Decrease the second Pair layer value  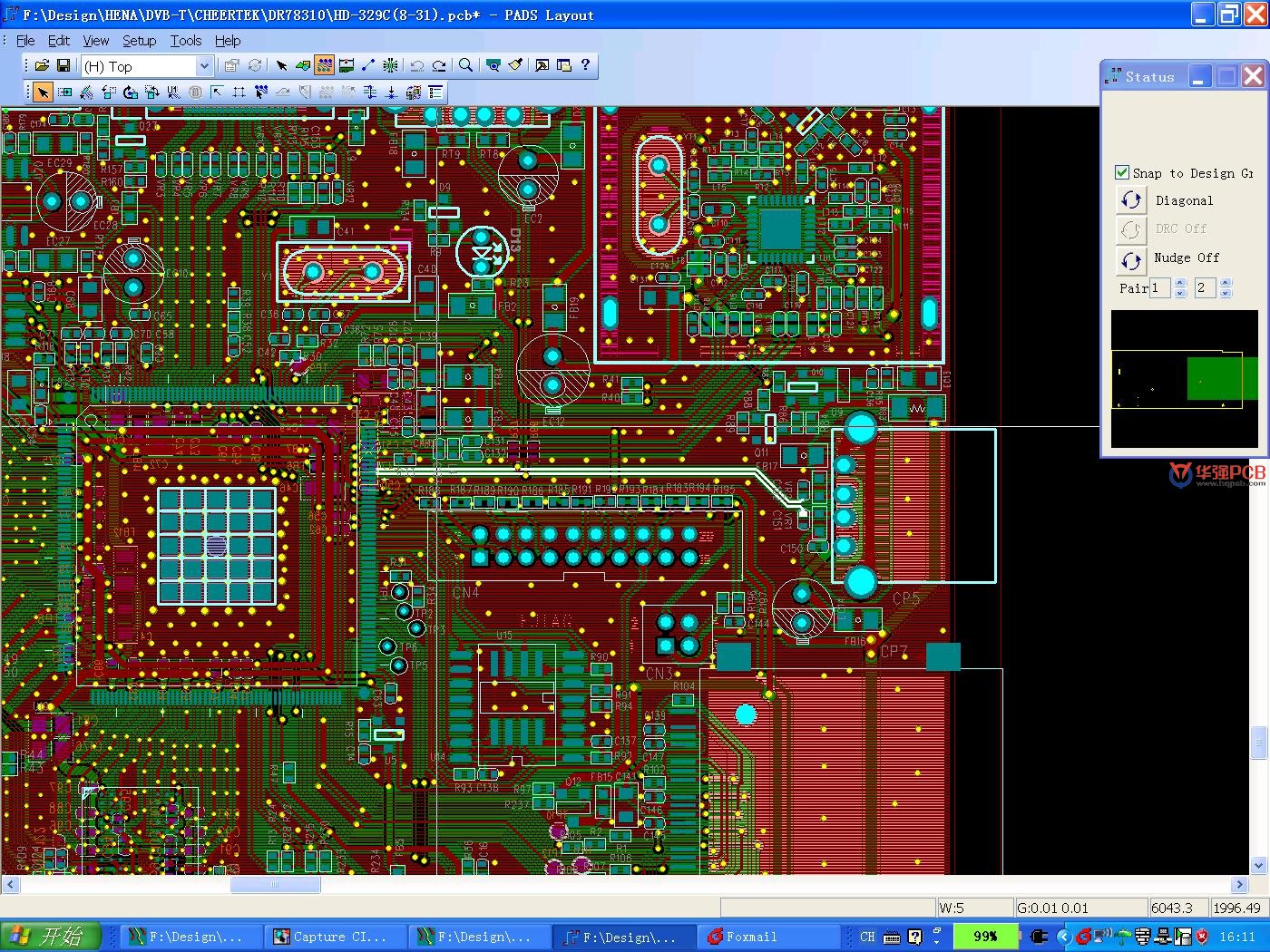(x=1226, y=293)
